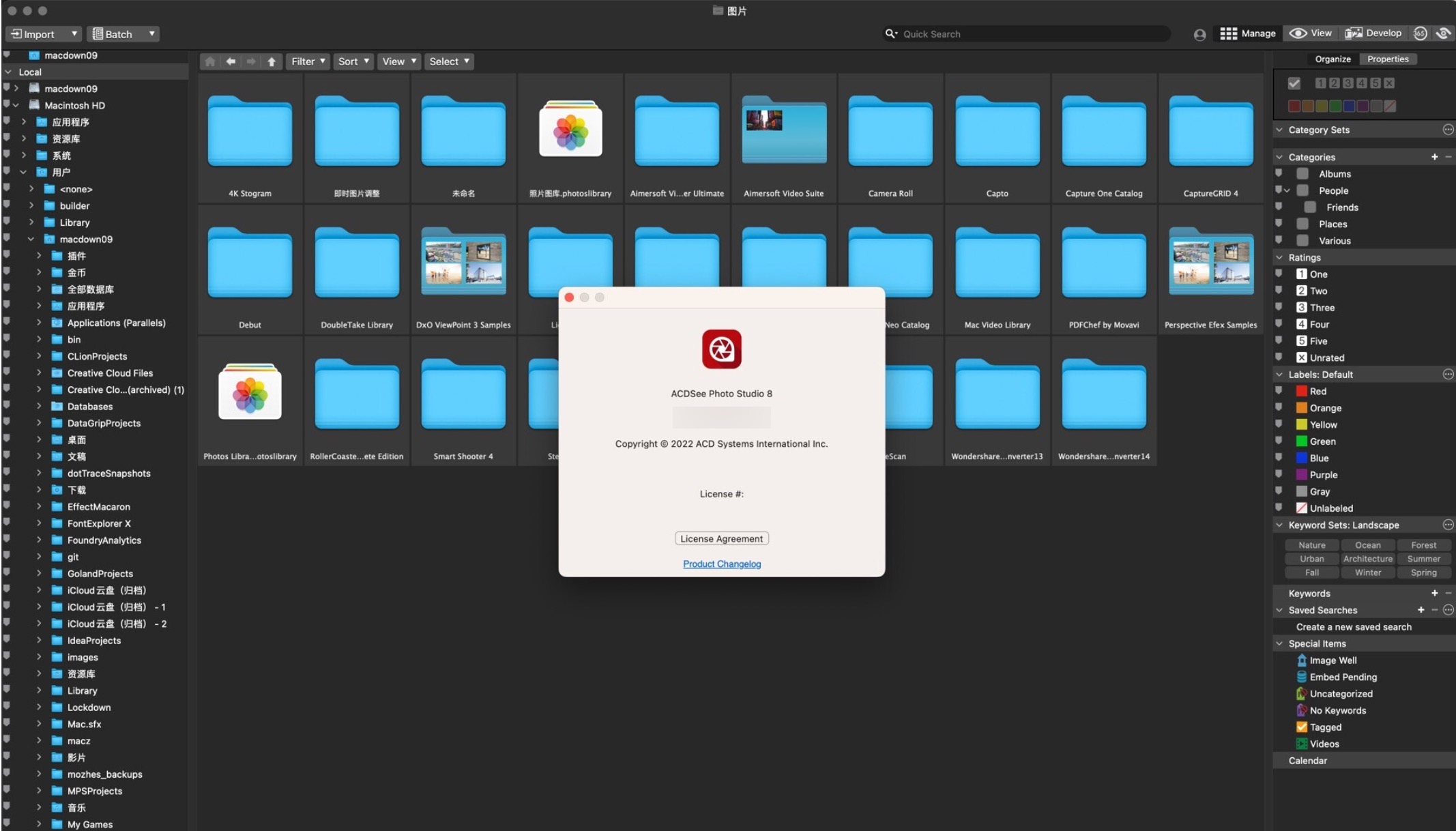This screenshot has width=1456, height=831.
Task: Open the Sort dropdown
Action: tap(353, 61)
